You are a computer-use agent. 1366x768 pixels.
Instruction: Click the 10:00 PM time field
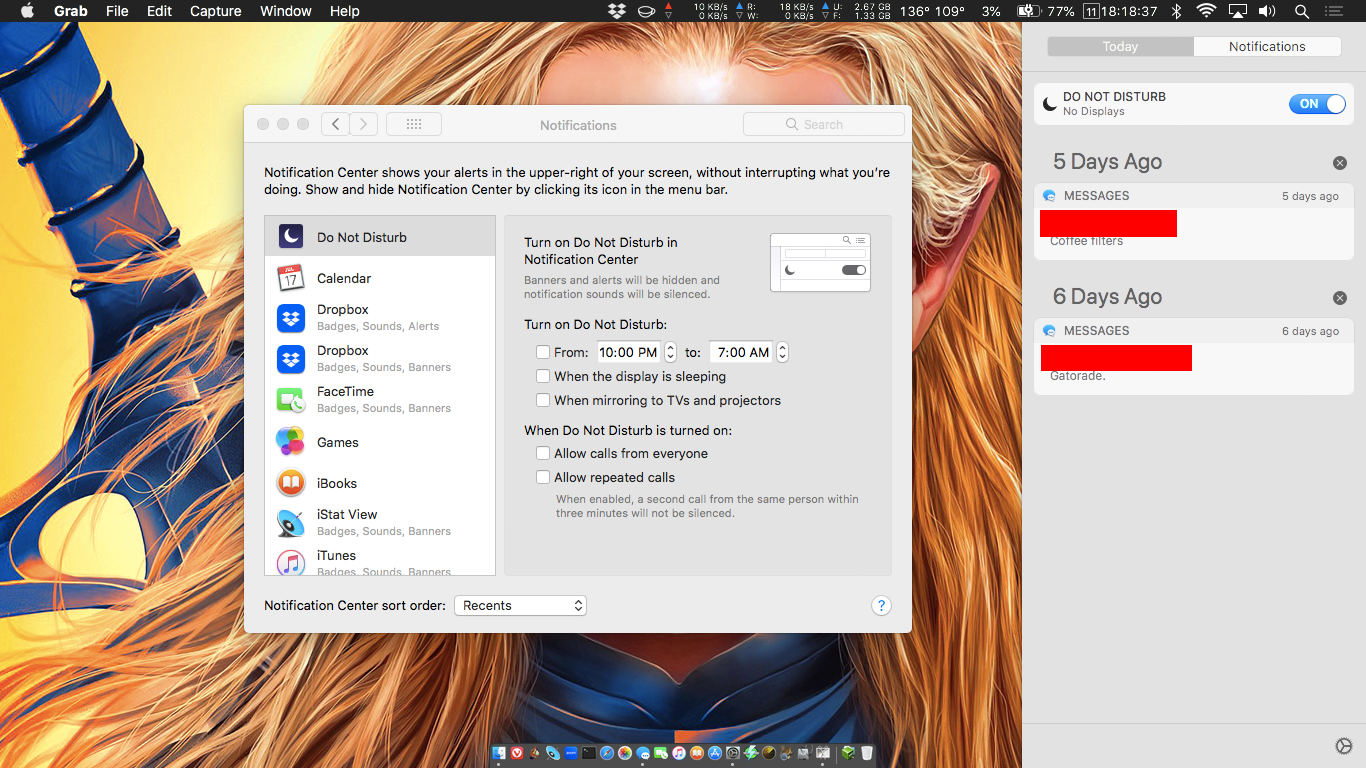pyautogui.click(x=629, y=352)
